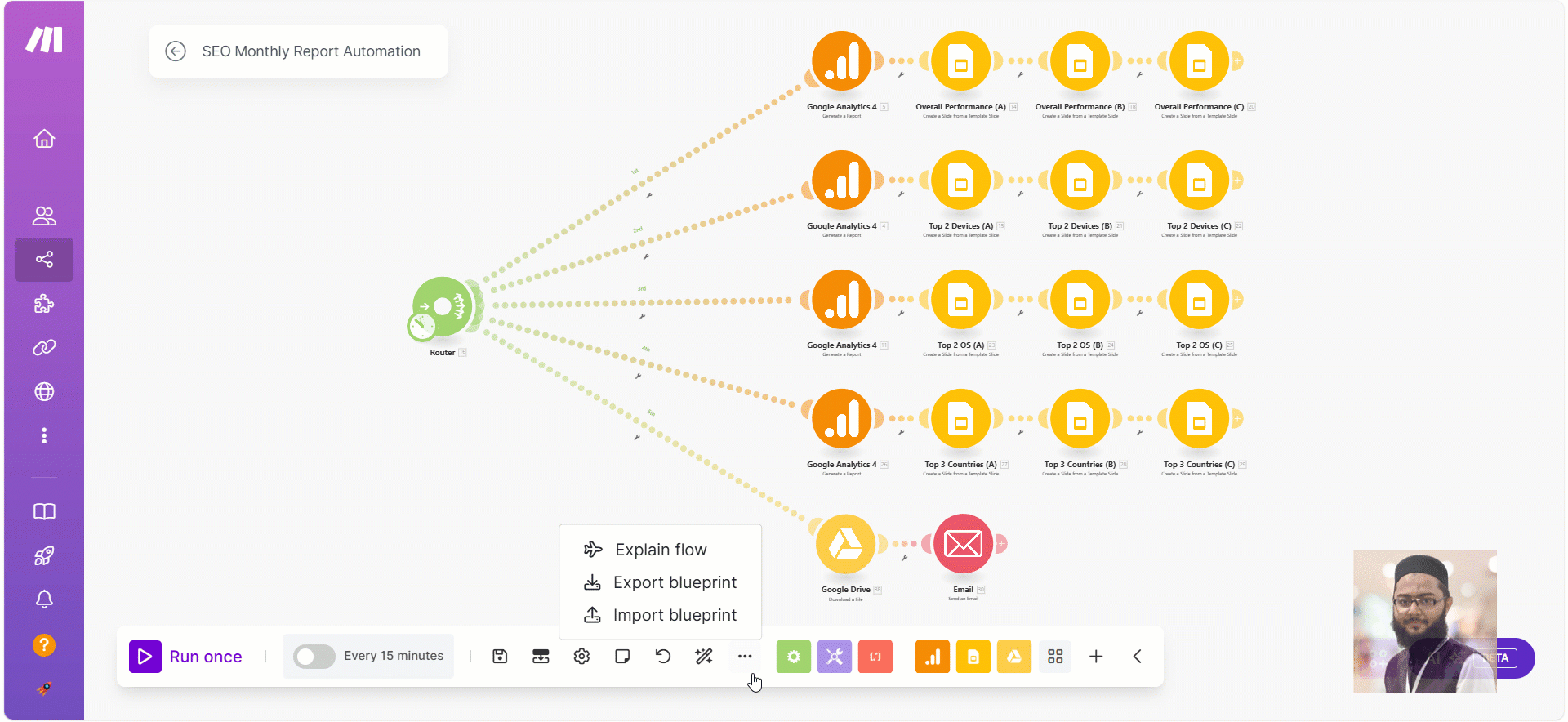The image size is (1568, 722).
Task: Click the green tools favorites swatch
Action: tap(794, 657)
